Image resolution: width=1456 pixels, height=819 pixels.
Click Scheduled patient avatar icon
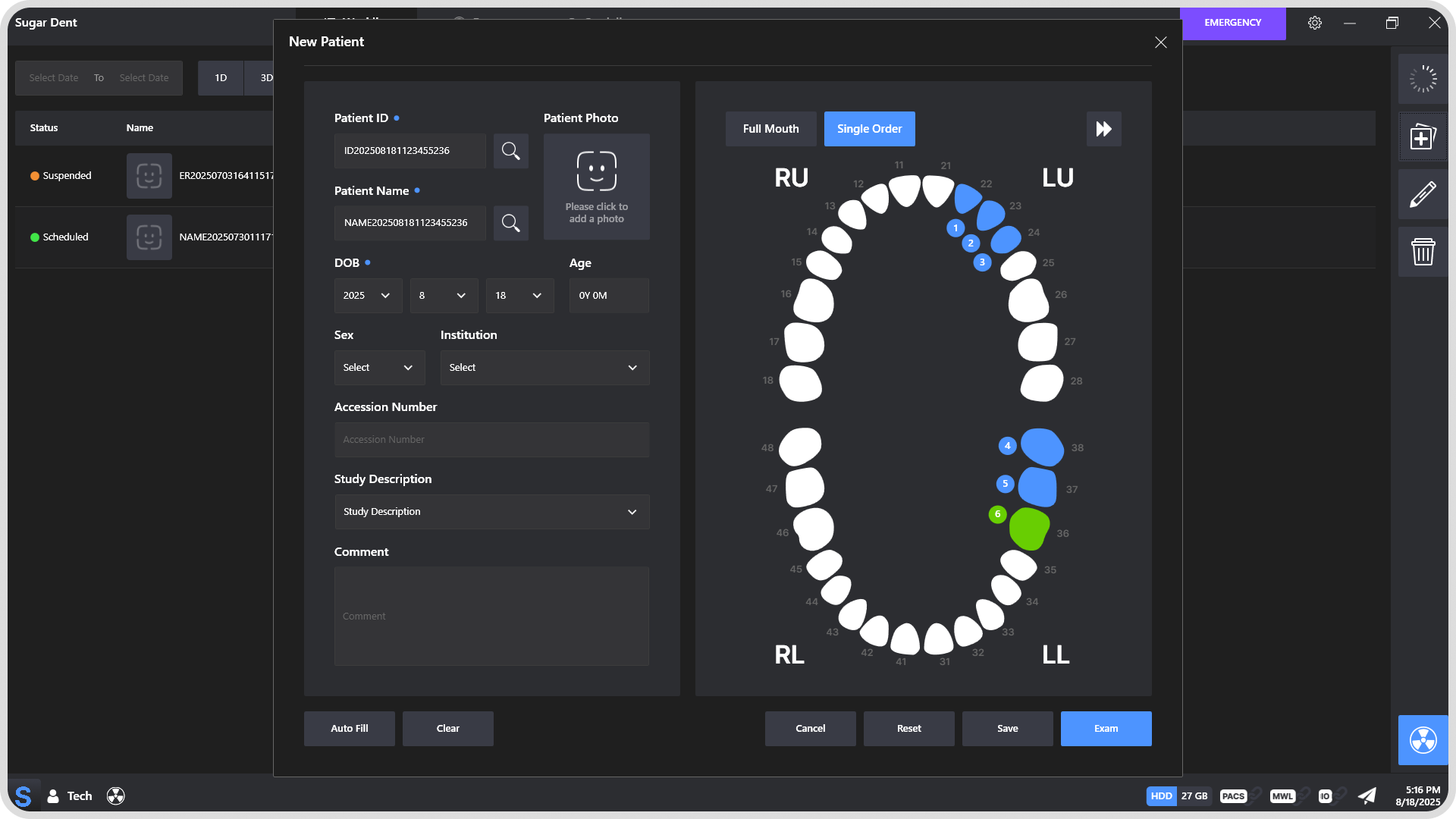[149, 237]
